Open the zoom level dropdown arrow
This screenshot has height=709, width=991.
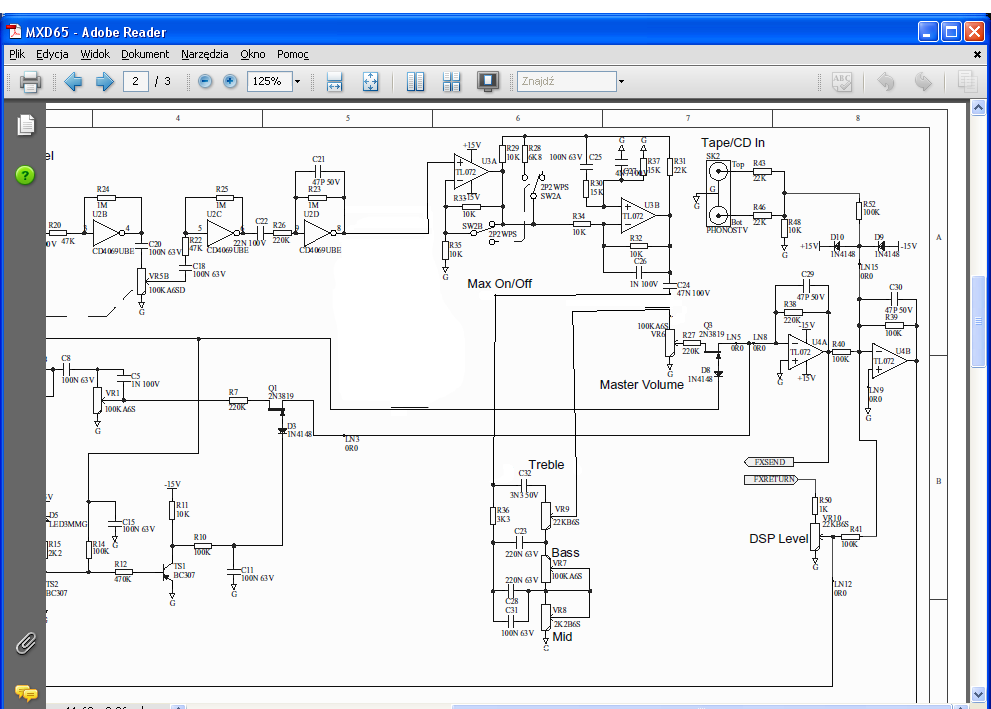(297, 82)
